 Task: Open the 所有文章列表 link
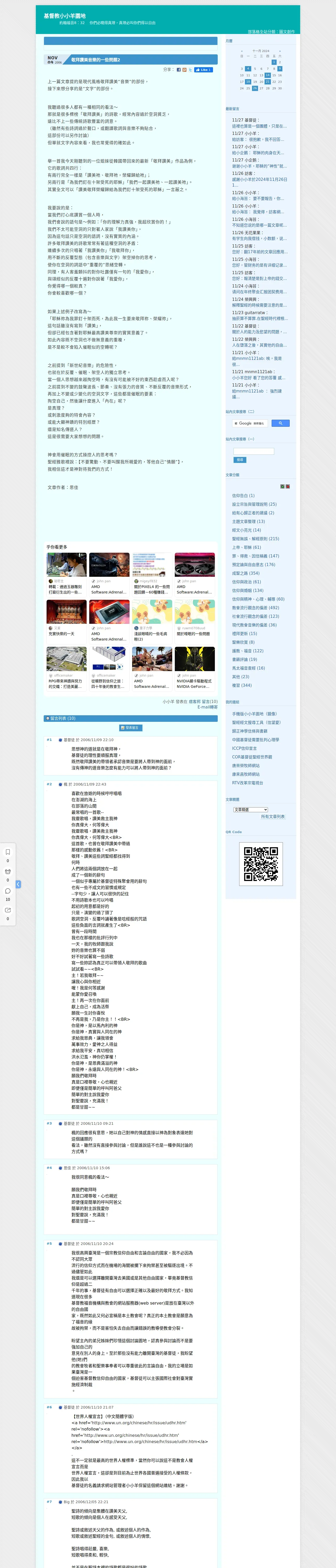click(273, 817)
